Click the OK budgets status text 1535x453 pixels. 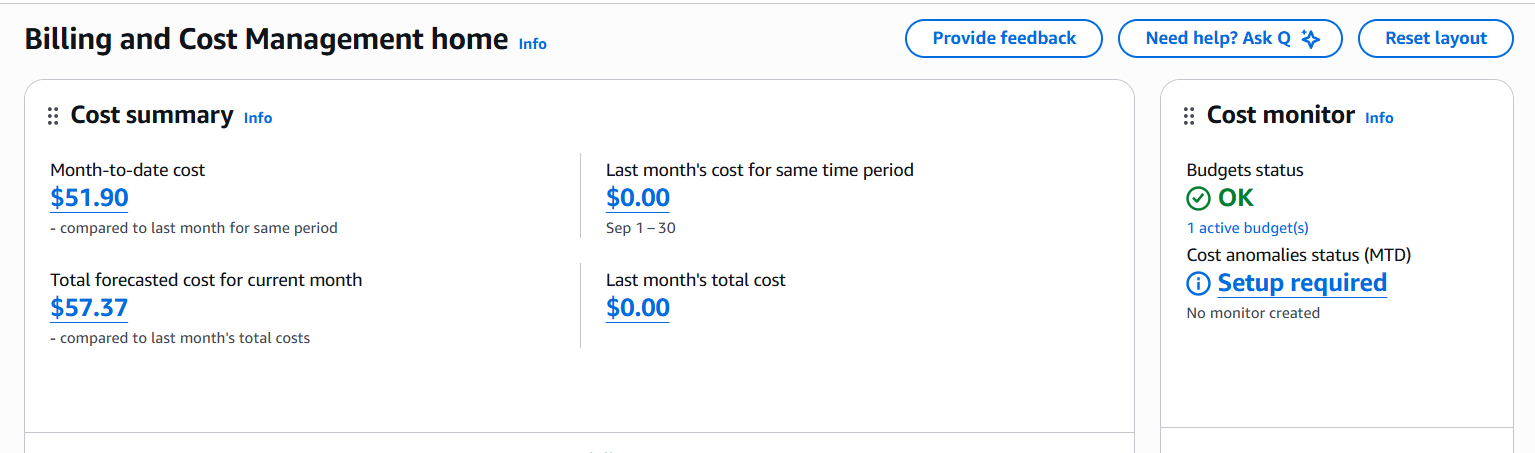click(x=1236, y=198)
